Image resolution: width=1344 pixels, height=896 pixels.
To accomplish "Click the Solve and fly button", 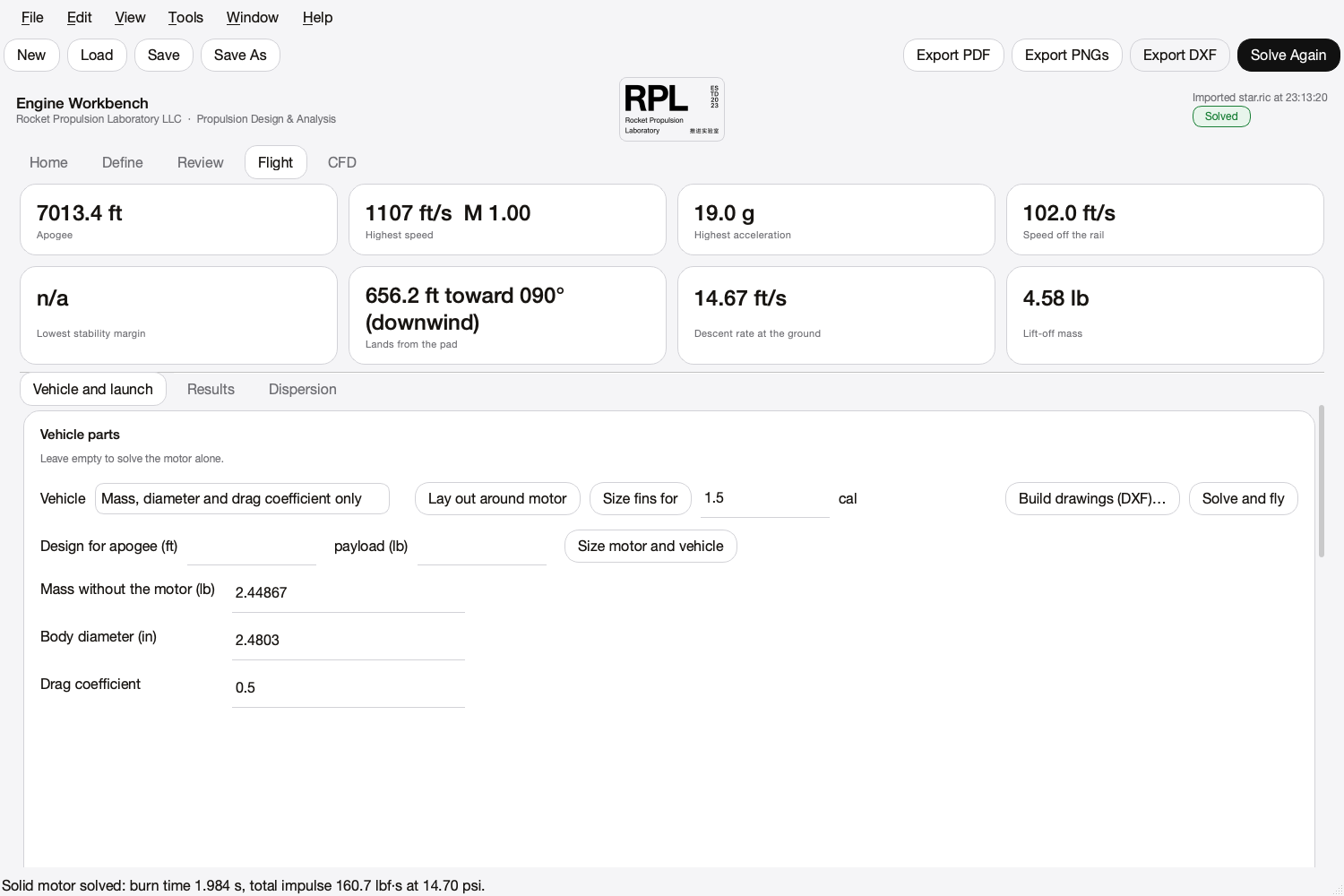I will tap(1244, 498).
